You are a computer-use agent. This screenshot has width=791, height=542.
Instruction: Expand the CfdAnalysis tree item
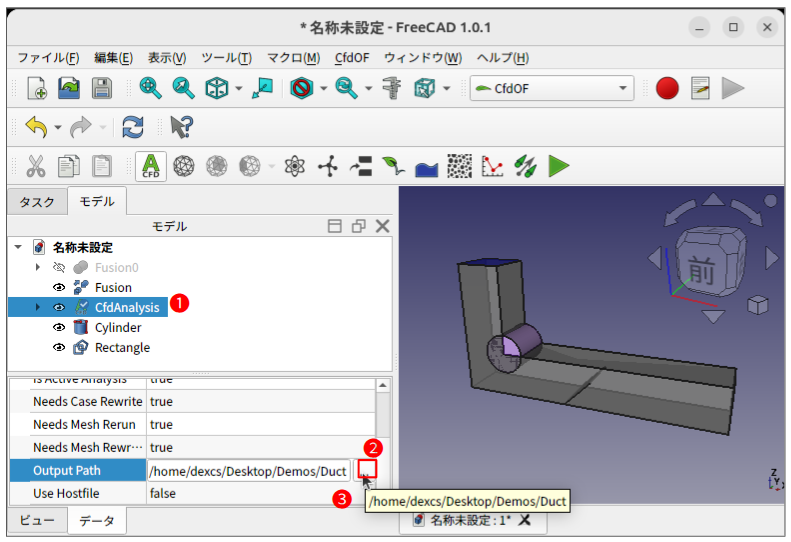tap(38, 307)
